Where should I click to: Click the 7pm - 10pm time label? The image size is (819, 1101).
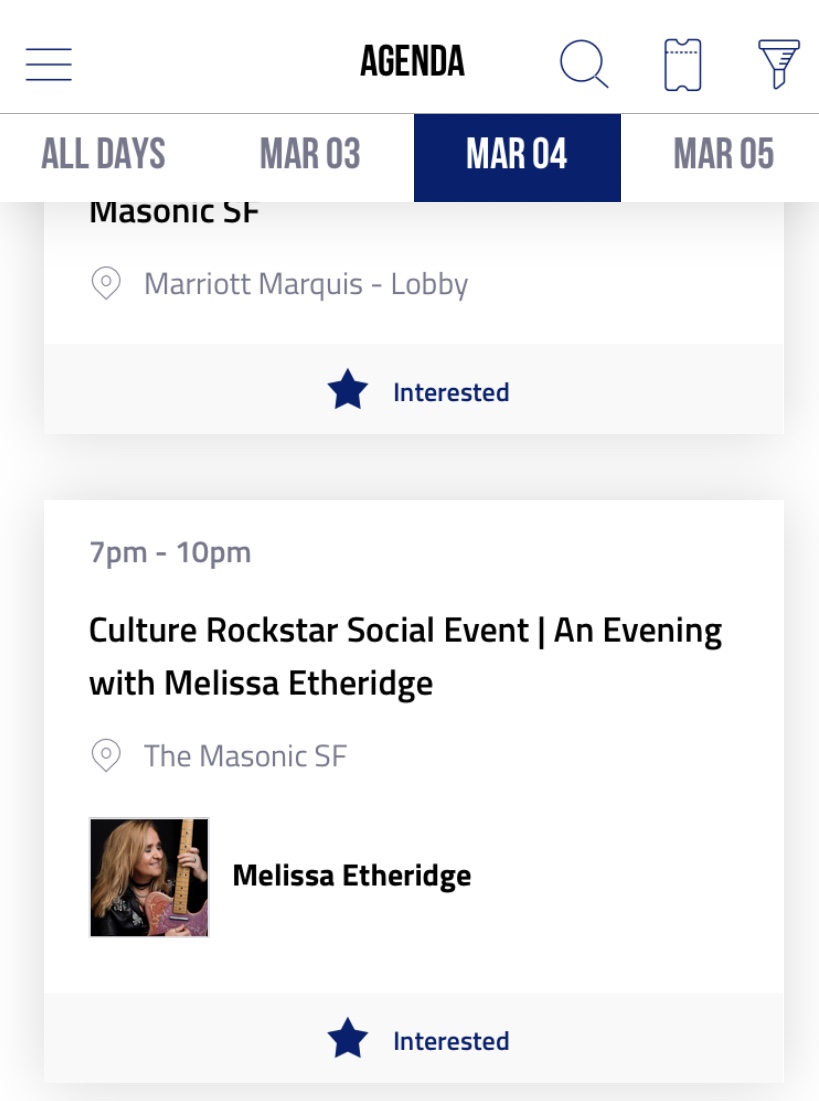170,552
